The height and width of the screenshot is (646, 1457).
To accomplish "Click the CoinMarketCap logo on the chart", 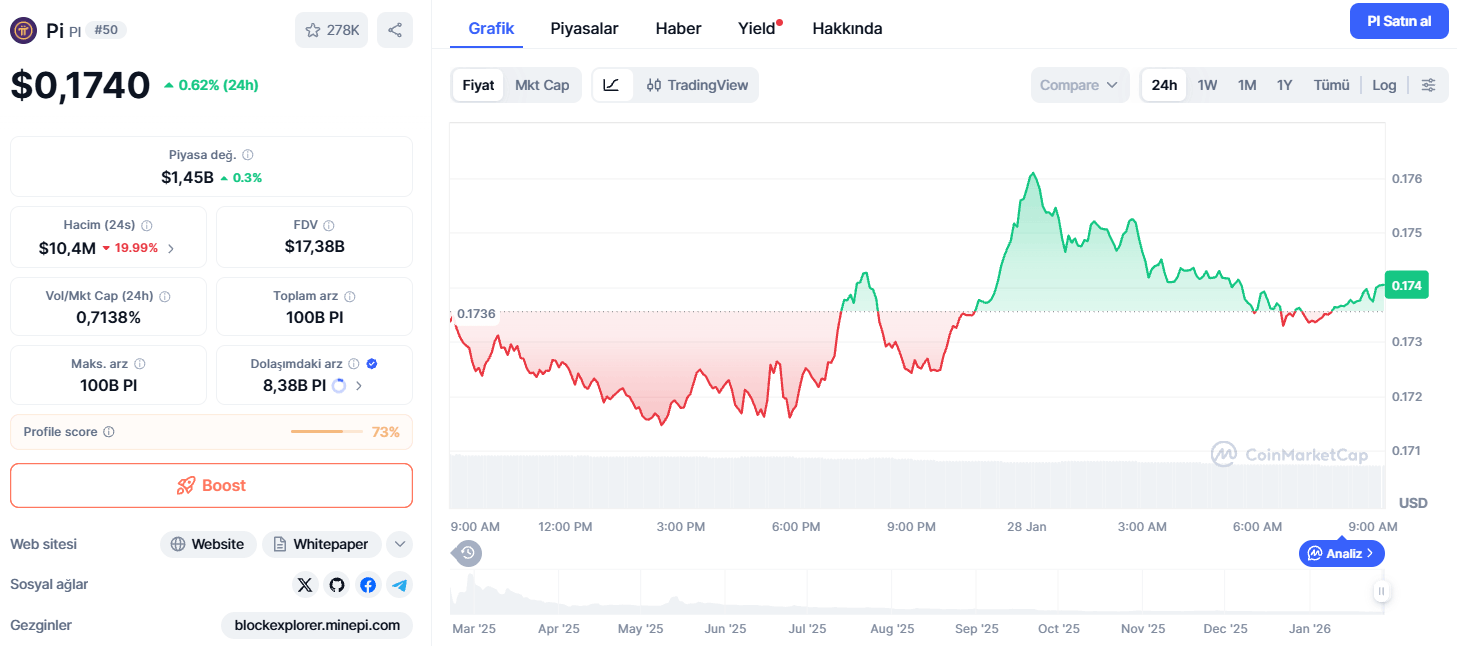I will [x=1290, y=455].
